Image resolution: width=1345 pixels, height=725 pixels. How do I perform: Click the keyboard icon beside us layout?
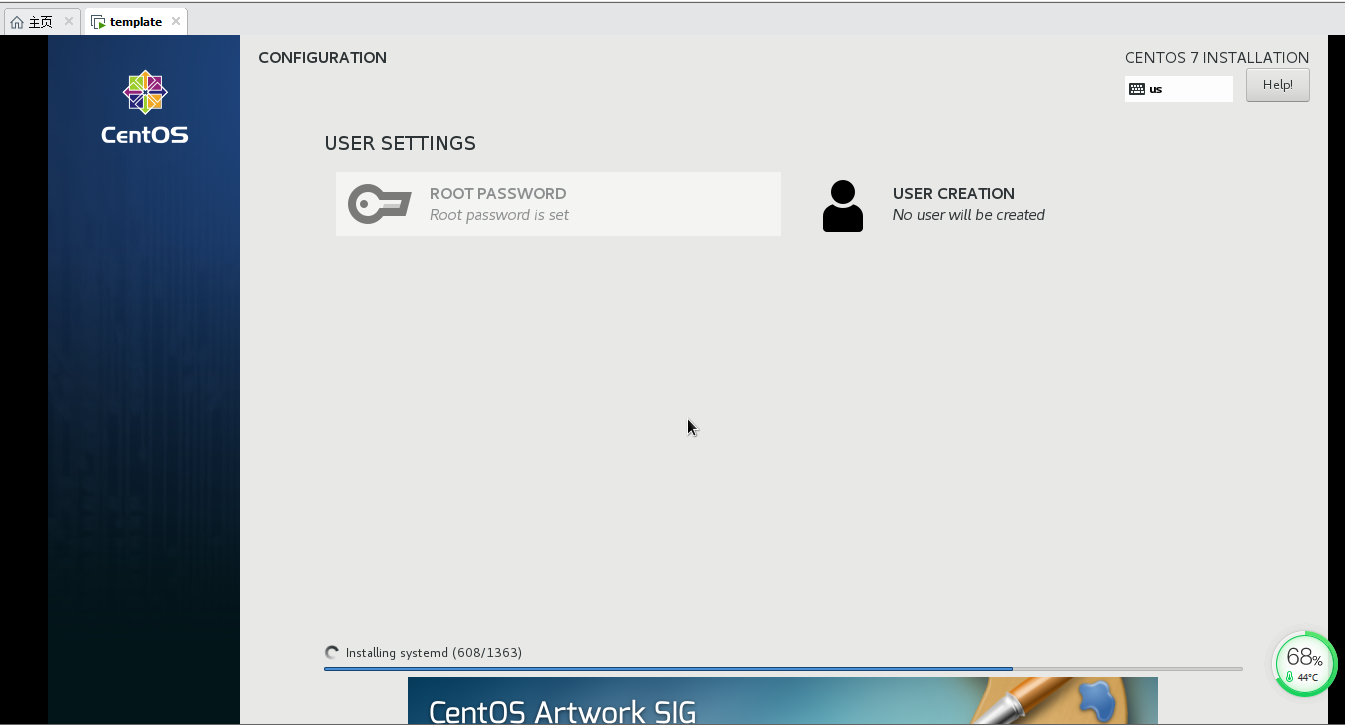coord(1136,89)
